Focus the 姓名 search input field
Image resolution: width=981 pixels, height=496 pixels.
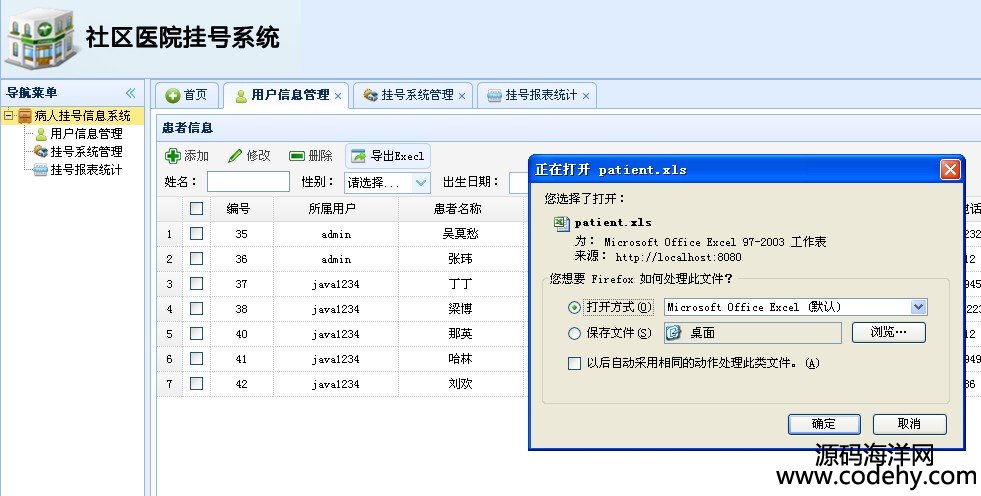tap(248, 182)
